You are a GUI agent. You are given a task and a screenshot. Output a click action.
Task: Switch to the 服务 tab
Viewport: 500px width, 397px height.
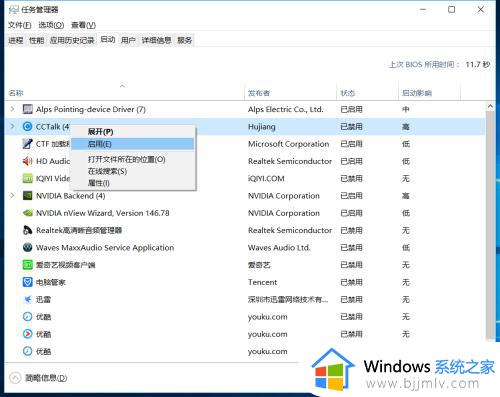pos(184,40)
